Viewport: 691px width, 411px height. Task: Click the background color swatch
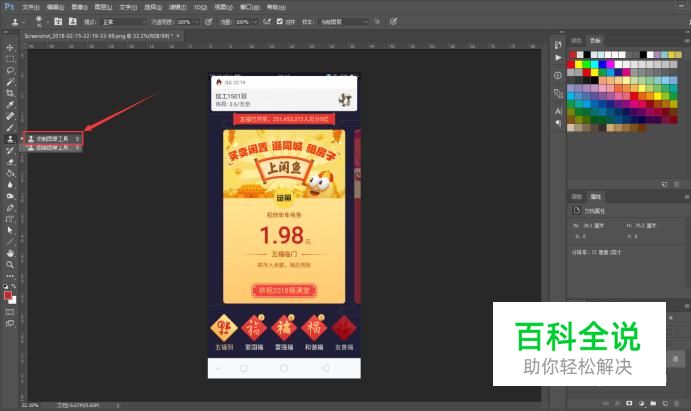click(x=13, y=301)
